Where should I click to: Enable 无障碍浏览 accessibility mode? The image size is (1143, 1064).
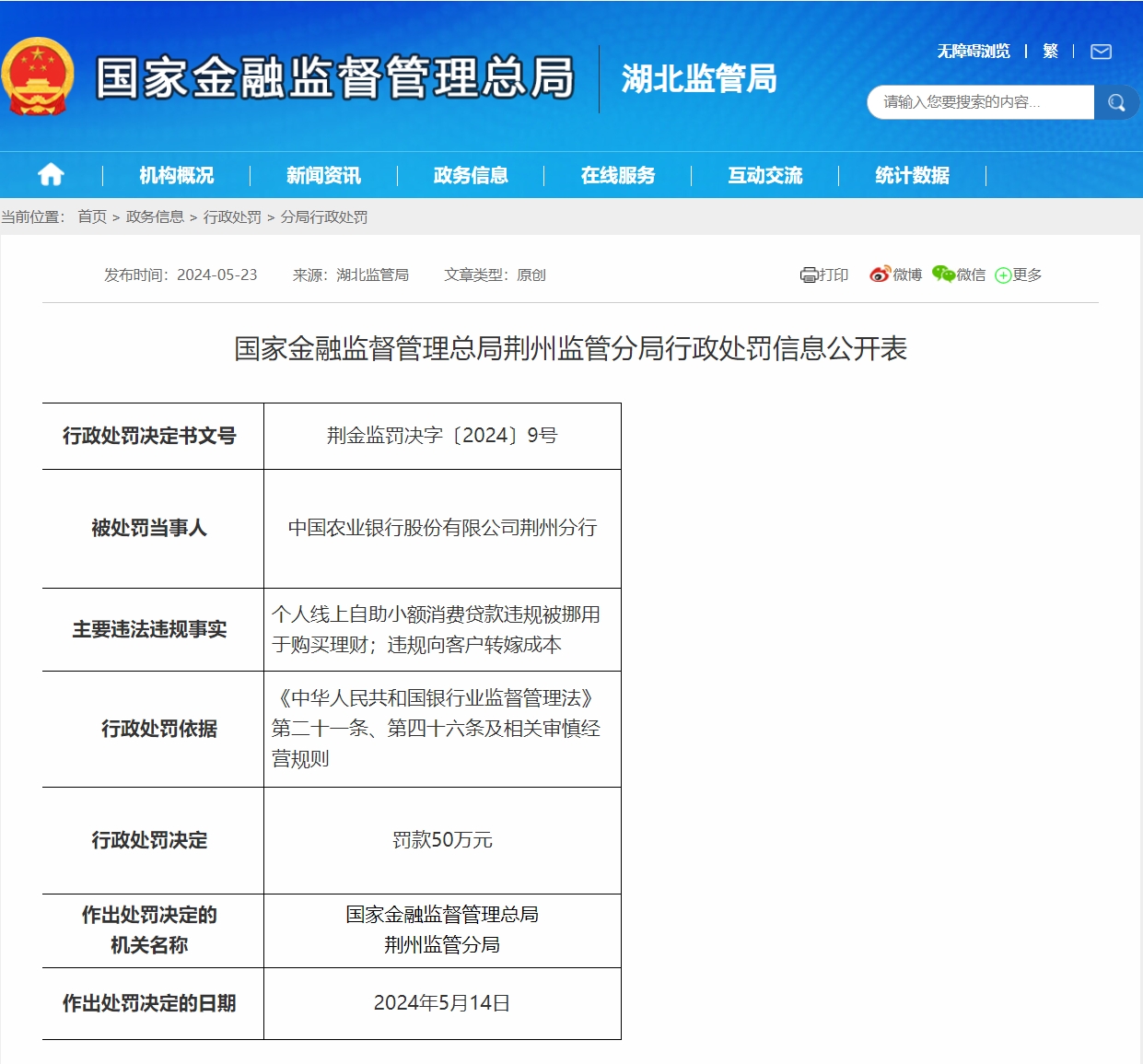(973, 52)
